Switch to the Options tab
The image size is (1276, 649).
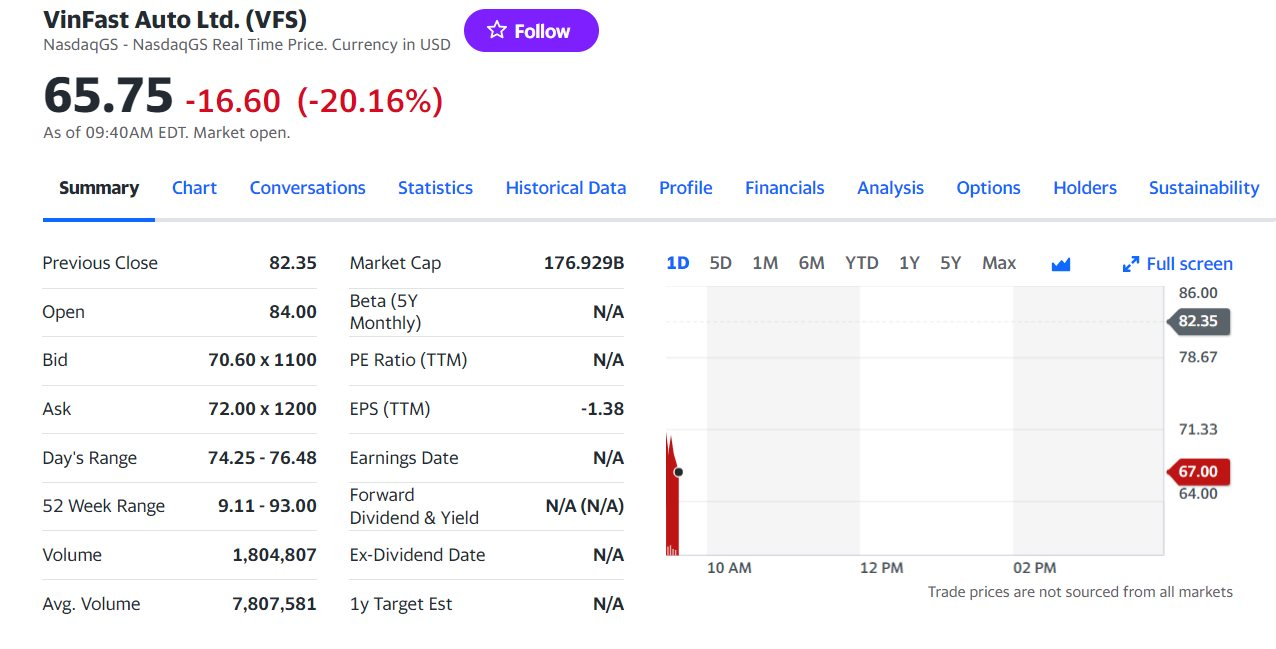coord(988,188)
